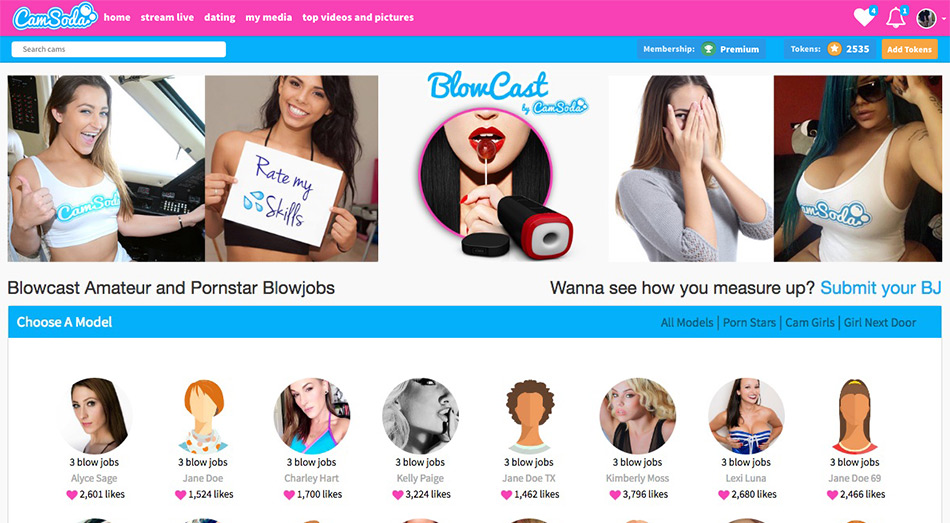Filter models by Cam Girls
This screenshot has width=950, height=523.
(x=809, y=322)
